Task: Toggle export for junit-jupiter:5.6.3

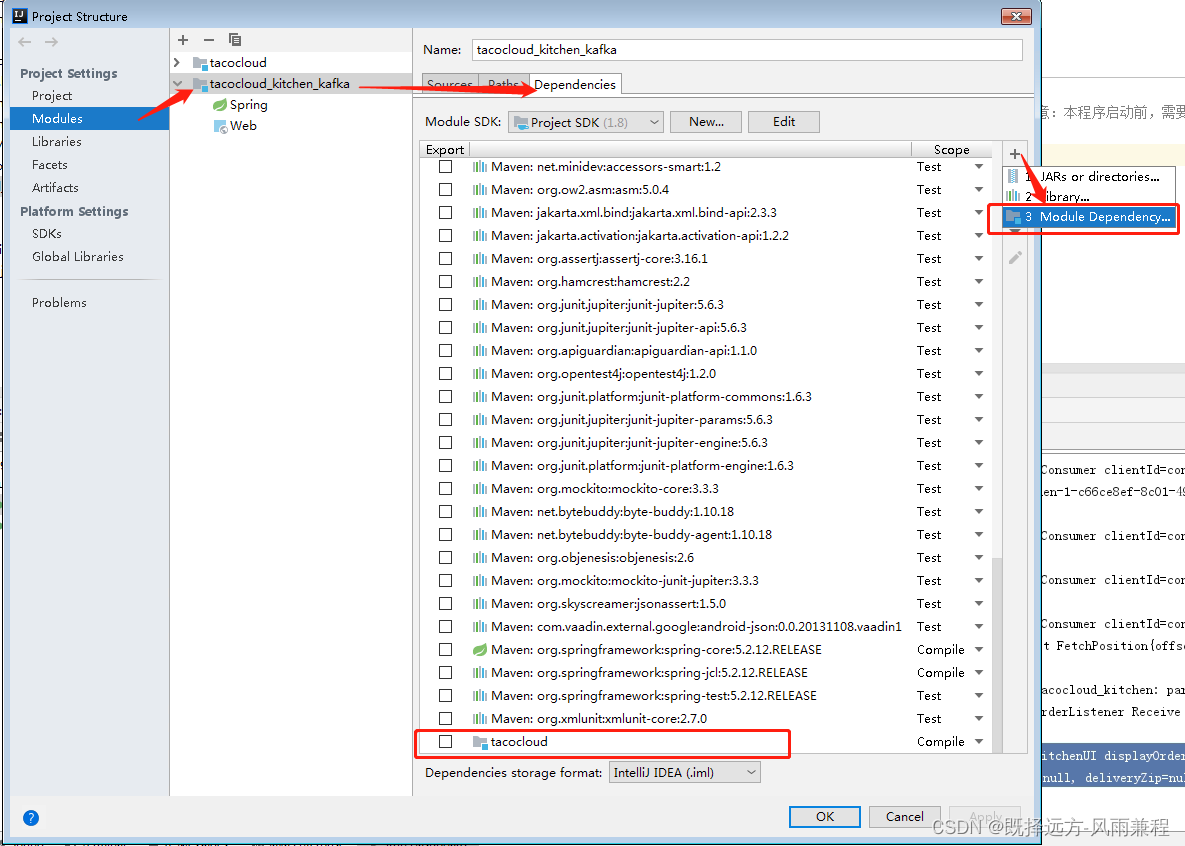Action: (446, 305)
